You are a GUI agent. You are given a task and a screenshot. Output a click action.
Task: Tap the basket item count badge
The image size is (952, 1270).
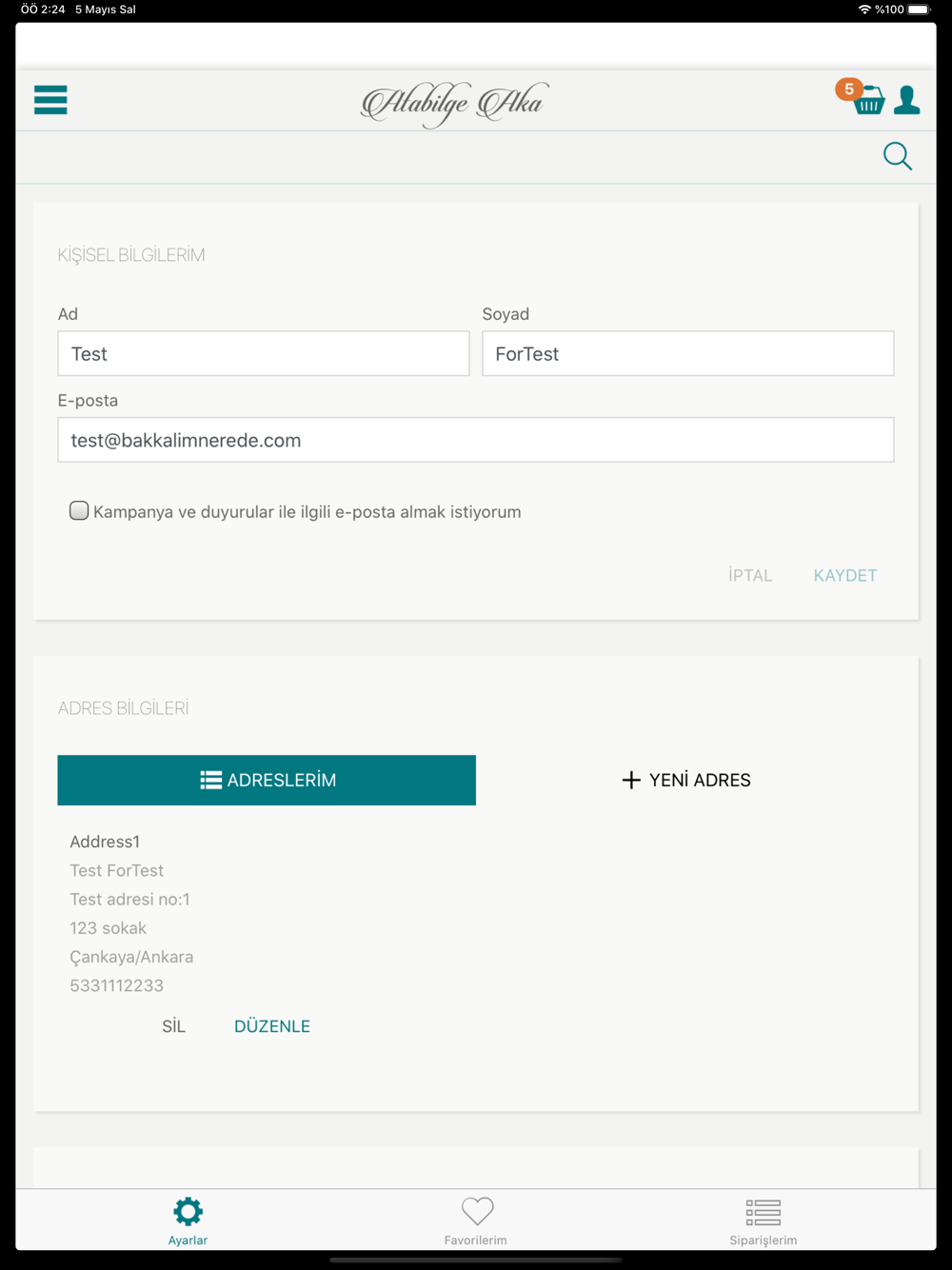coord(848,89)
